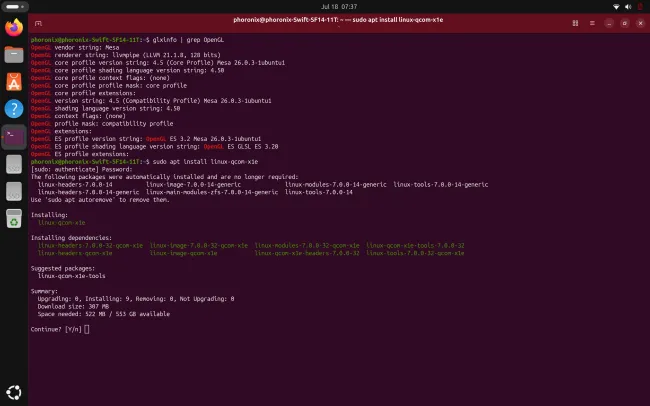Click 'linux-modules-7.0.0-32-qcom-x1e' dependency

307,246
